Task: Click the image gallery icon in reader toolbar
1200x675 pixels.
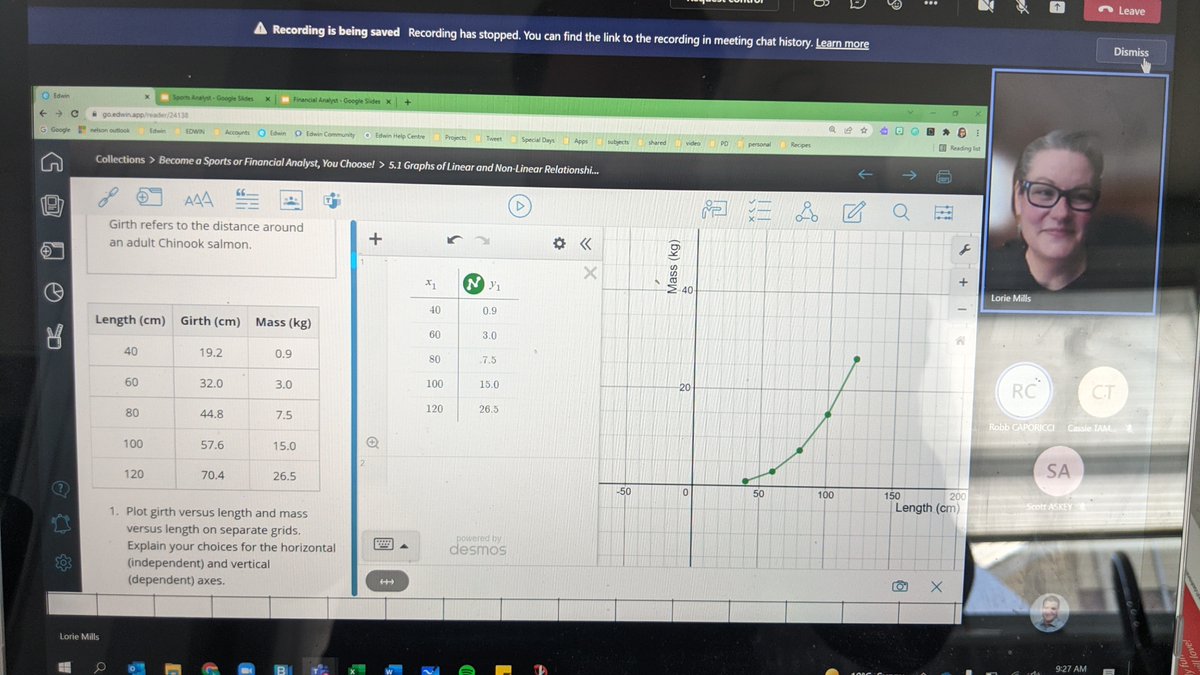Action: [x=291, y=201]
